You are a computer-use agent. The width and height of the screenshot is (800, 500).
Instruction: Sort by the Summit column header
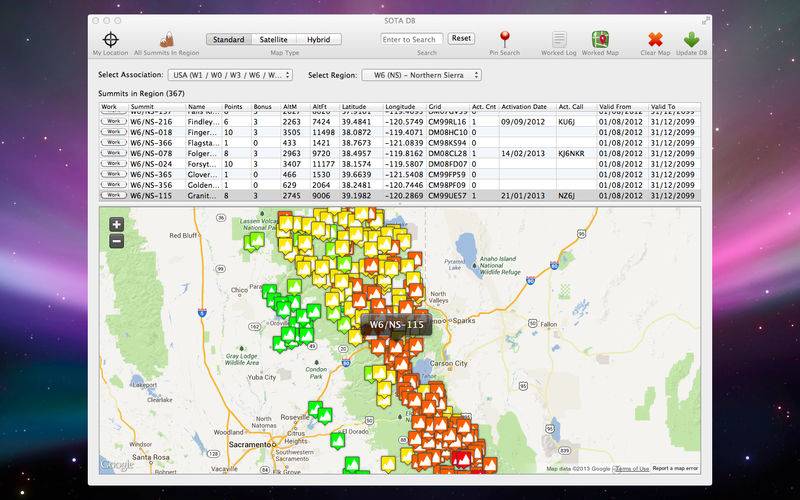(157, 107)
